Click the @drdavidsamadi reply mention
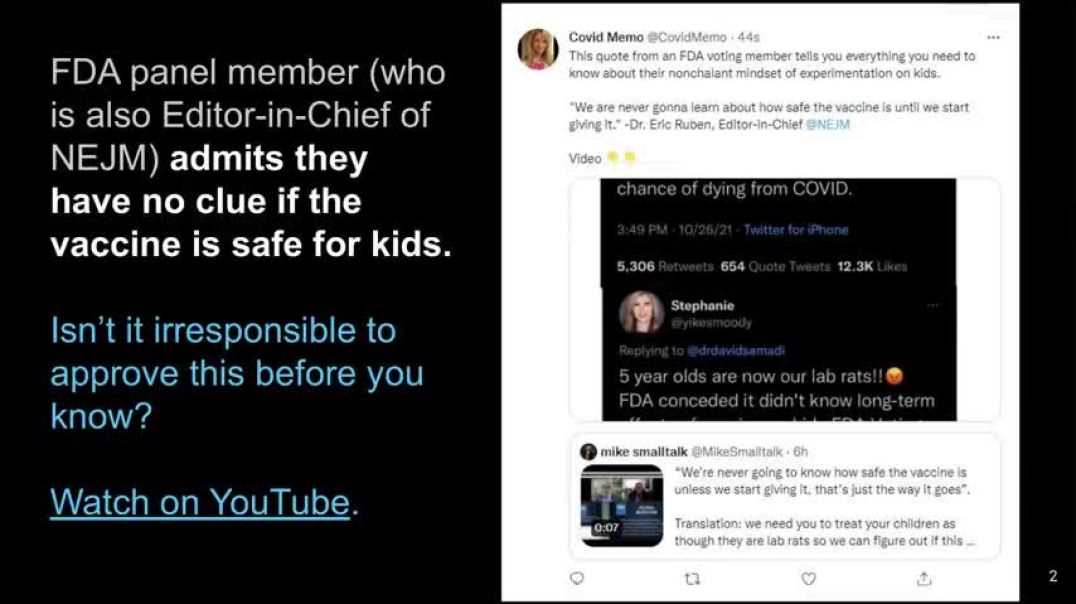Screen dimensions: 1076x604 point(736,351)
